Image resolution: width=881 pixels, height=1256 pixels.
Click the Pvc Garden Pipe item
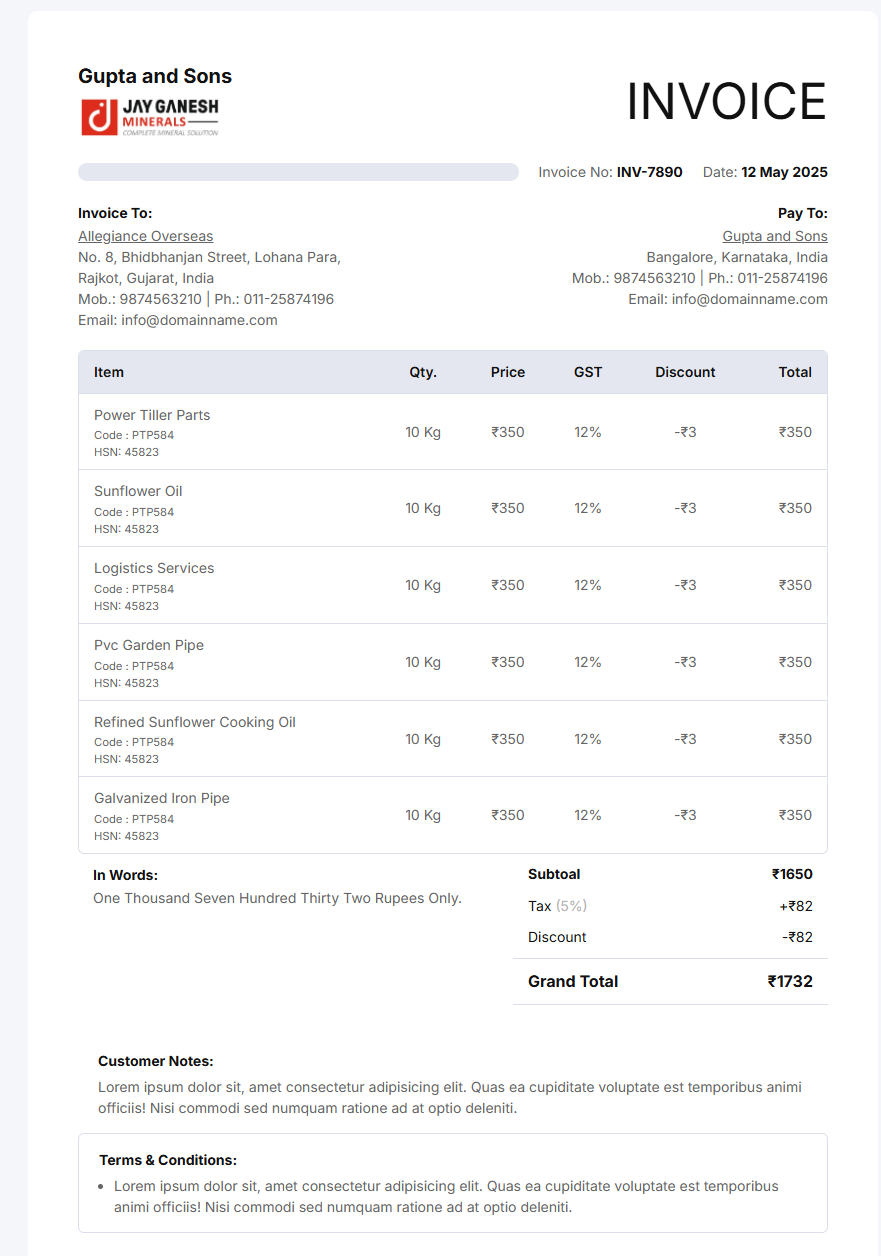[x=149, y=645]
